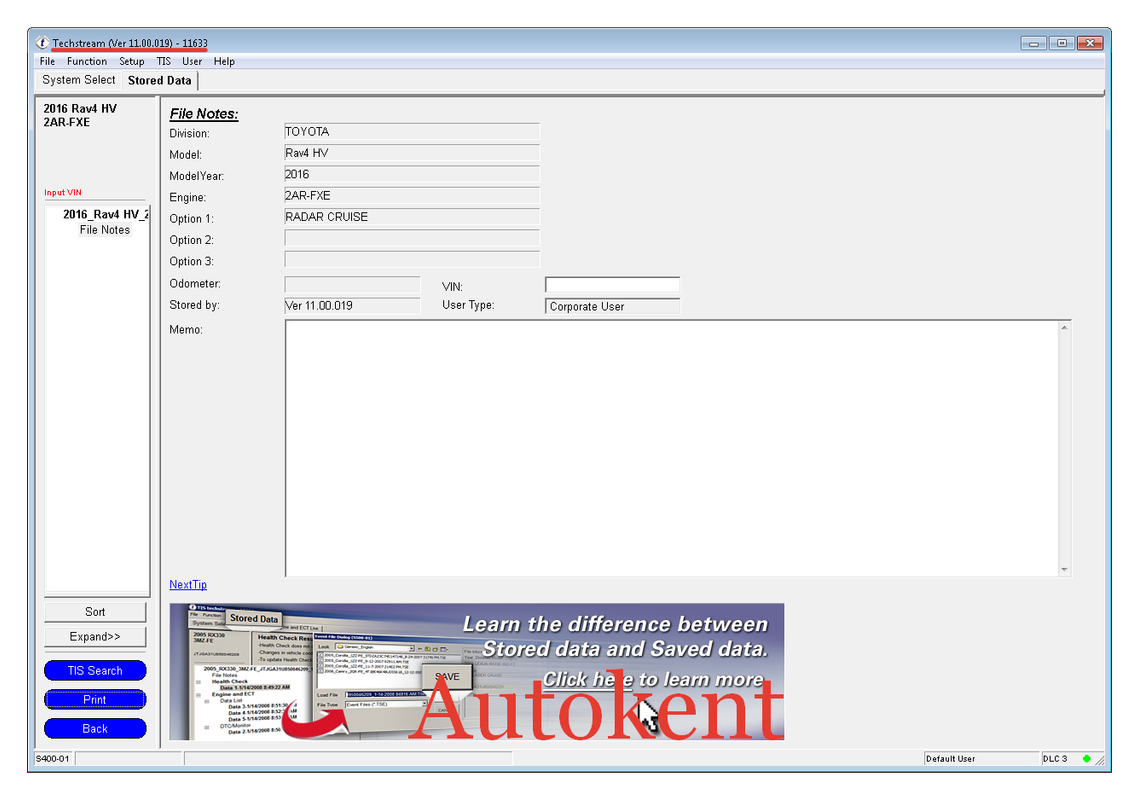Click the Expand>> button
Image resolution: width=1139 pixels, height=800 pixels.
95,637
